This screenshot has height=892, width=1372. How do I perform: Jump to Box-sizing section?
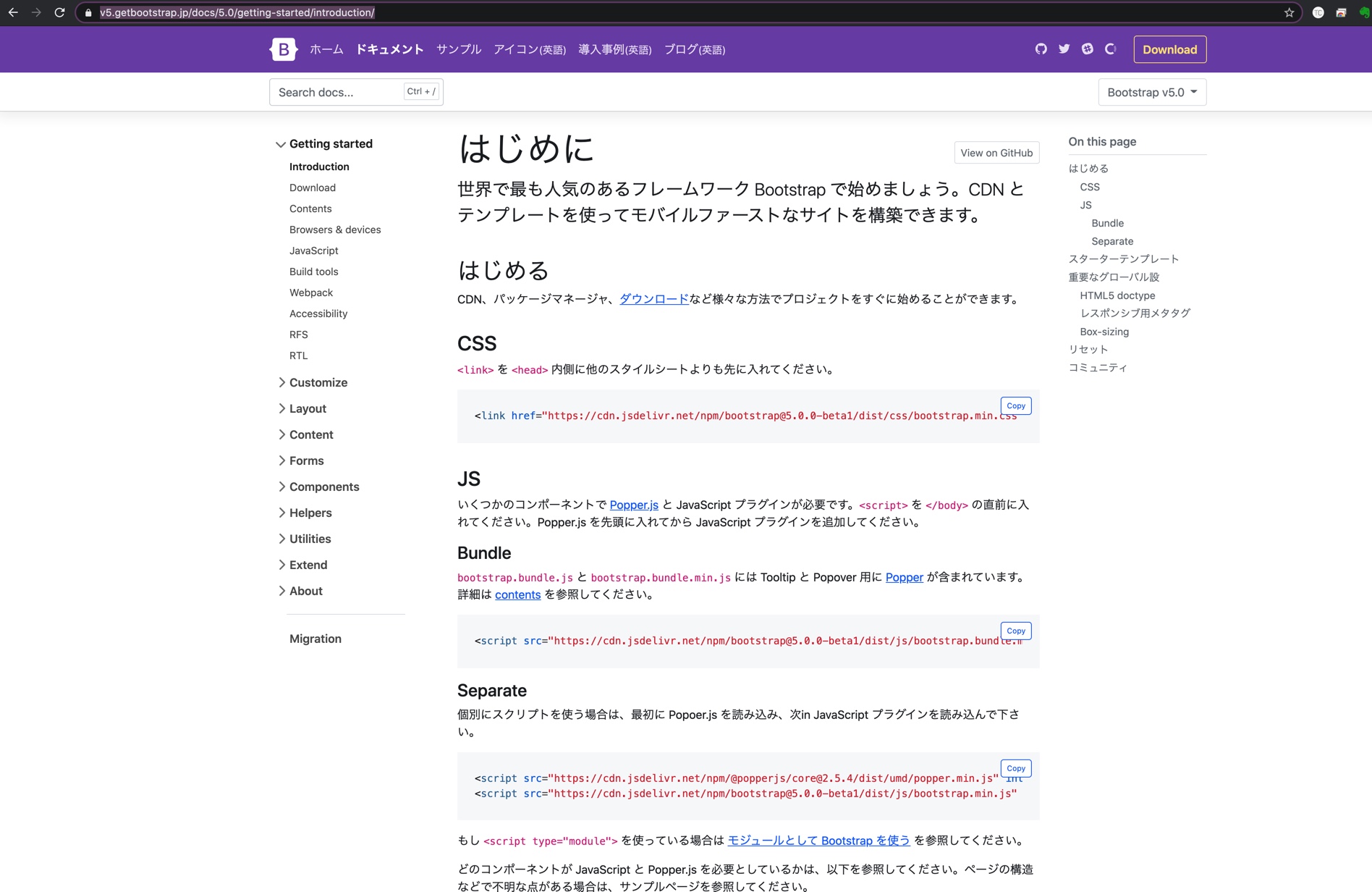(x=1105, y=332)
